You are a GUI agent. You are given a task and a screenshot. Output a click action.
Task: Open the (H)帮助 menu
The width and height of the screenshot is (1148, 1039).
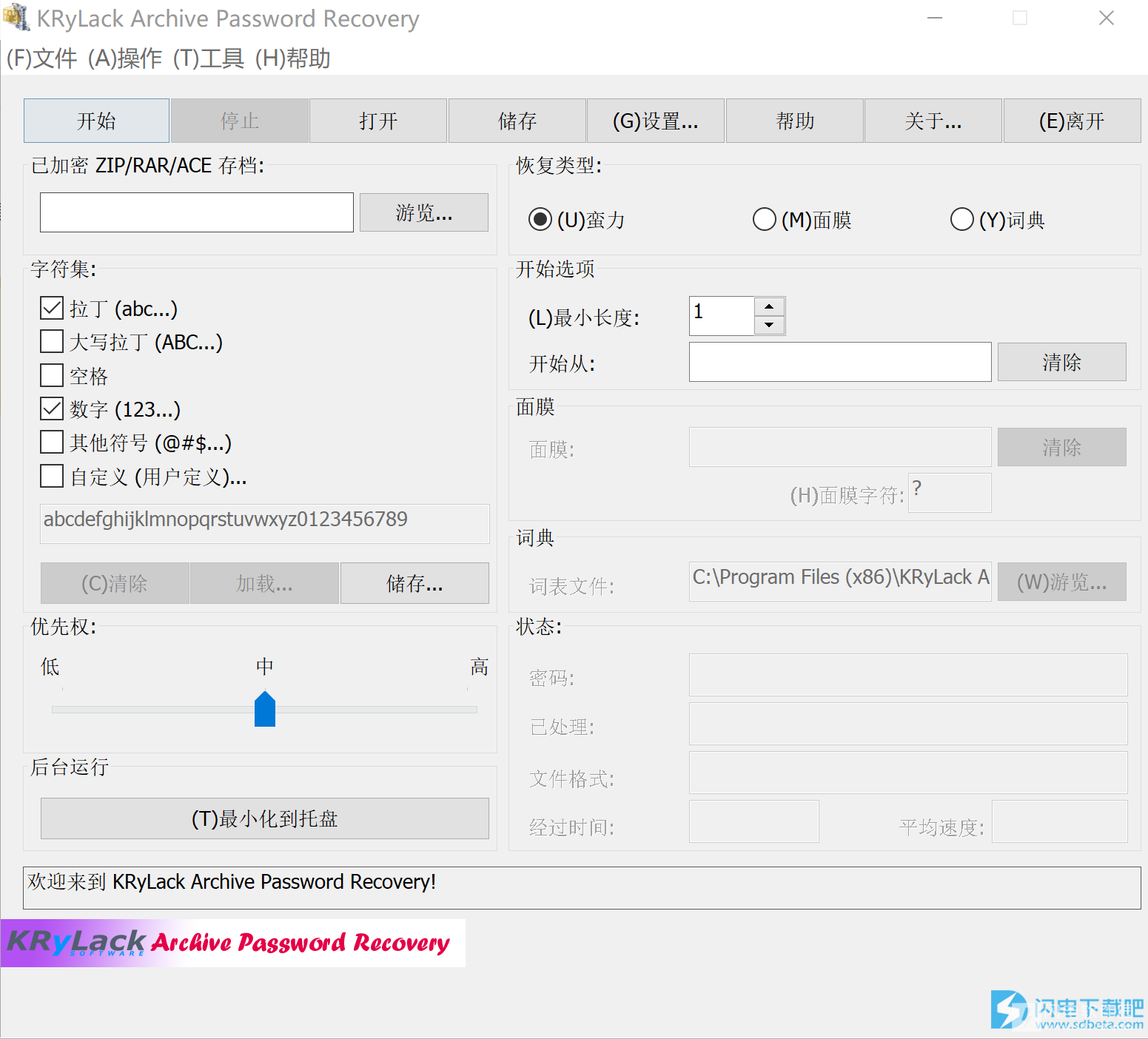(292, 58)
